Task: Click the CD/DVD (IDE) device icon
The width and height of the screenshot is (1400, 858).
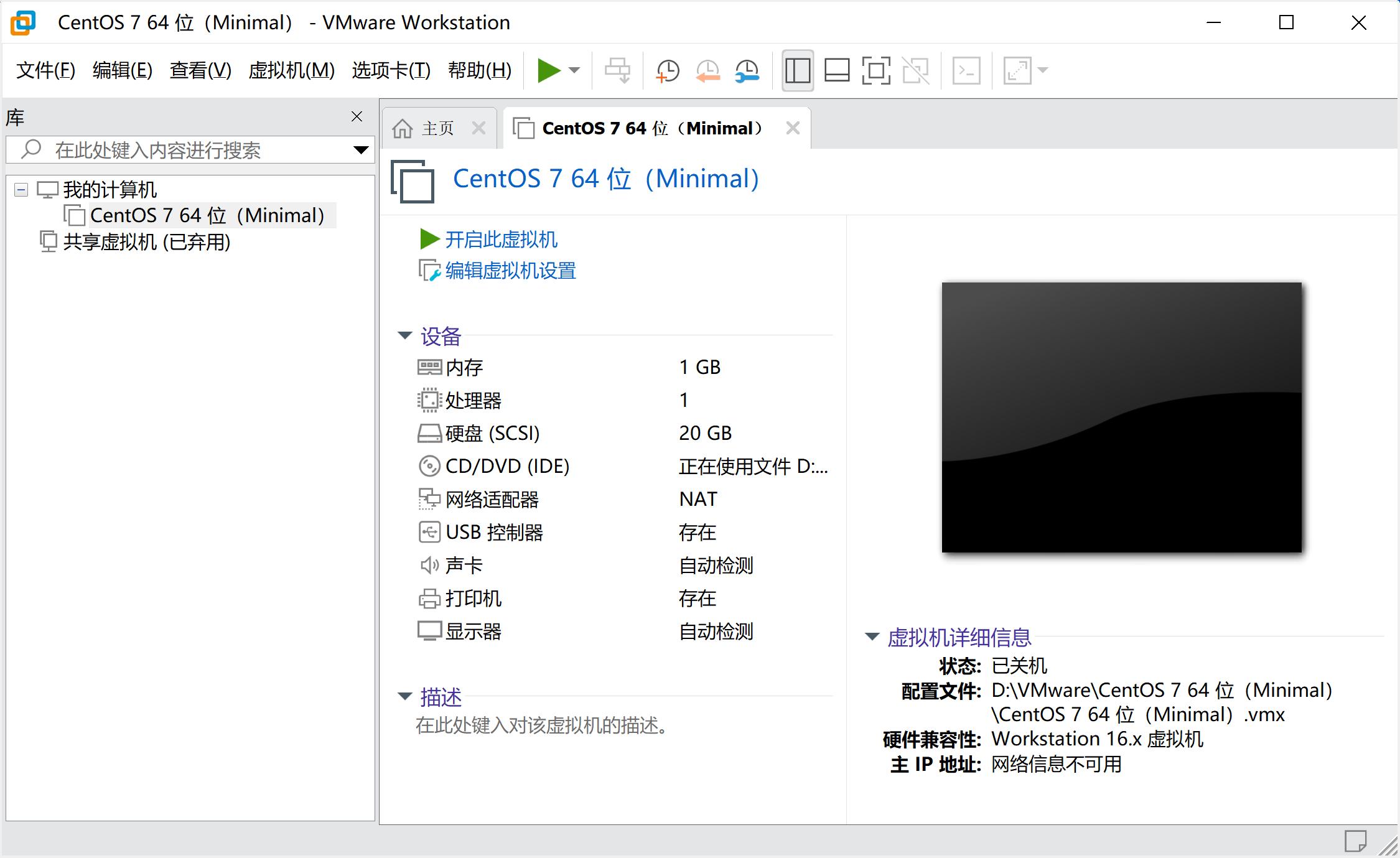Action: tap(429, 465)
